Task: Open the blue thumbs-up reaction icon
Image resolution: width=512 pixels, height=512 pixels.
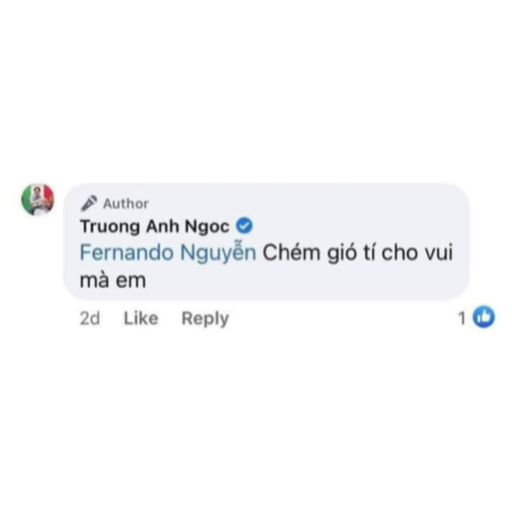Action: 484,317
